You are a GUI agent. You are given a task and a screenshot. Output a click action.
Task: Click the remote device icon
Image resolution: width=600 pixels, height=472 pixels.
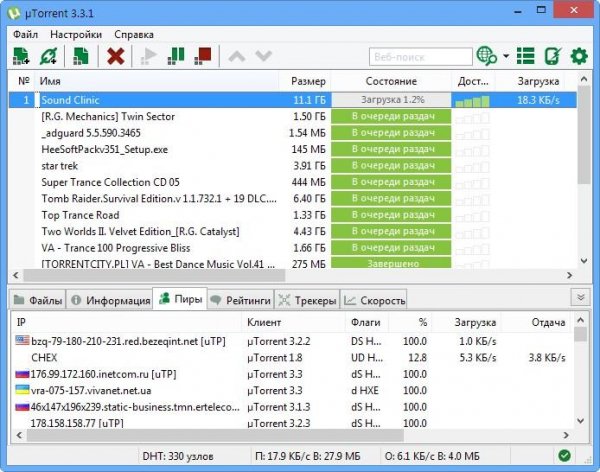[x=553, y=56]
